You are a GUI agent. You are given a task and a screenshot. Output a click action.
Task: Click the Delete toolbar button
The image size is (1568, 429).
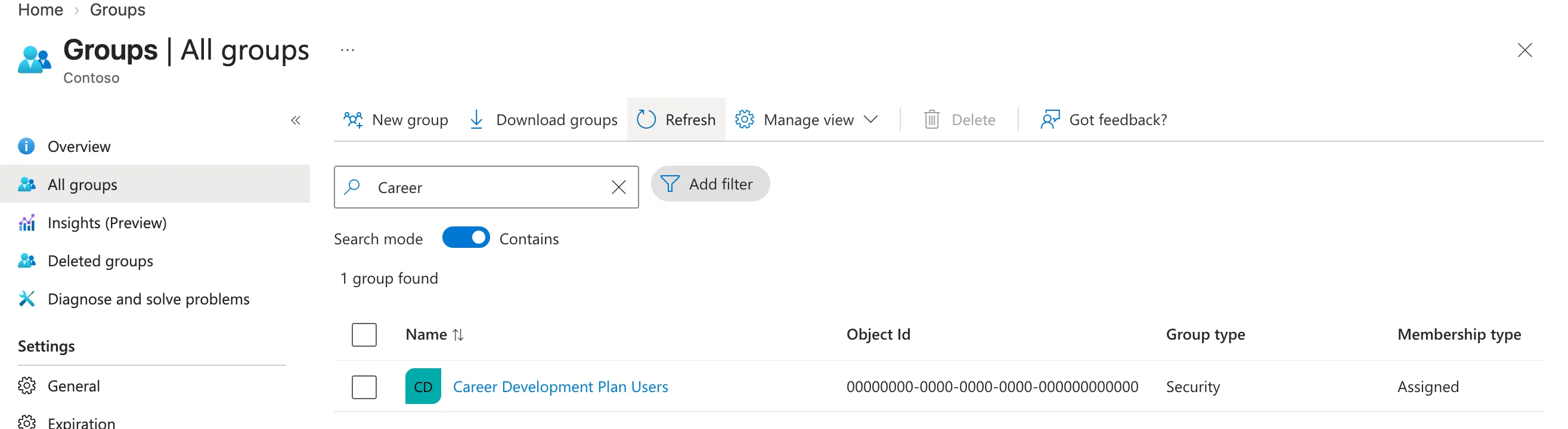click(x=959, y=120)
